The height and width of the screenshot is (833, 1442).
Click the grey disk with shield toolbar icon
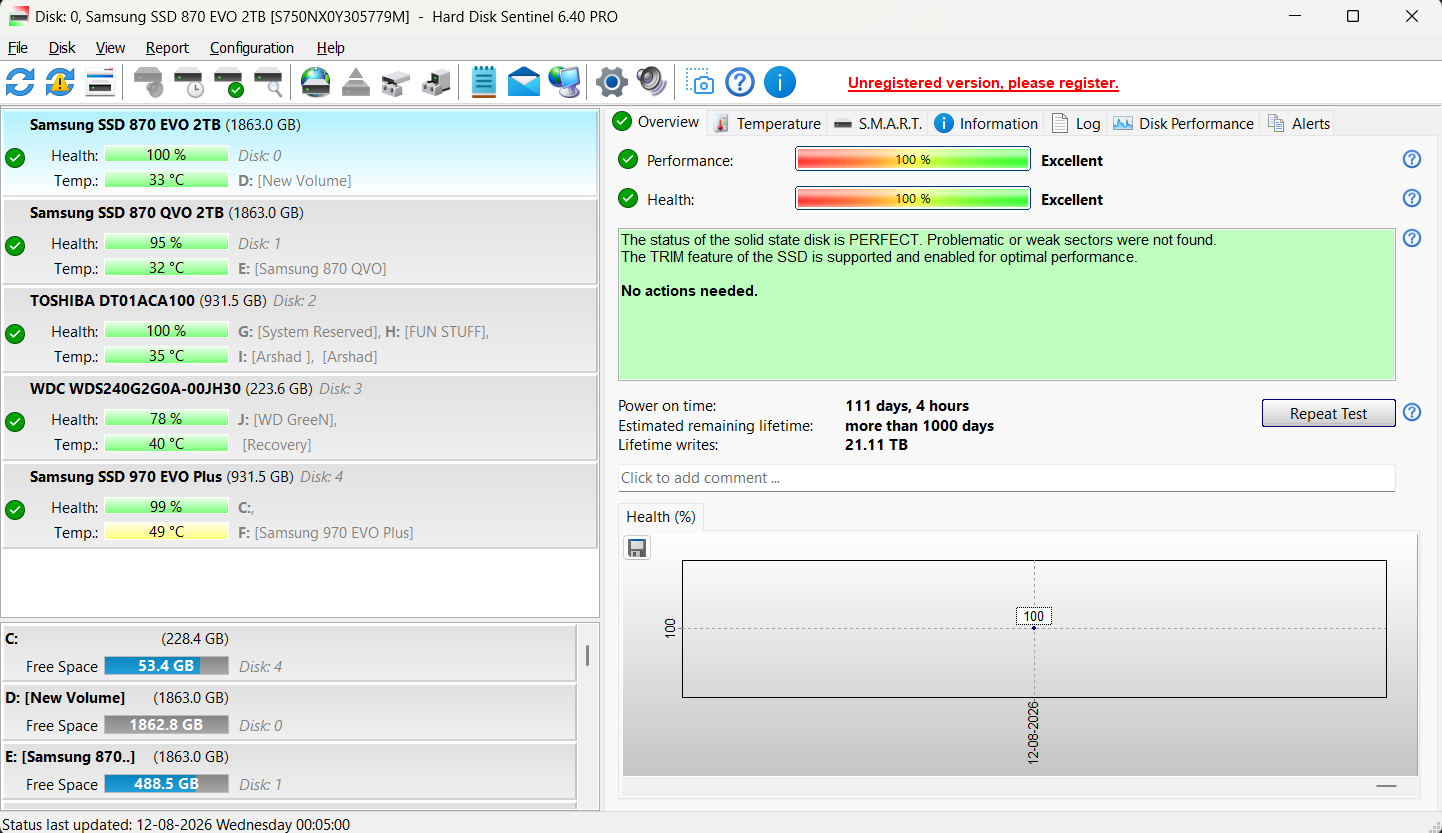(x=149, y=82)
